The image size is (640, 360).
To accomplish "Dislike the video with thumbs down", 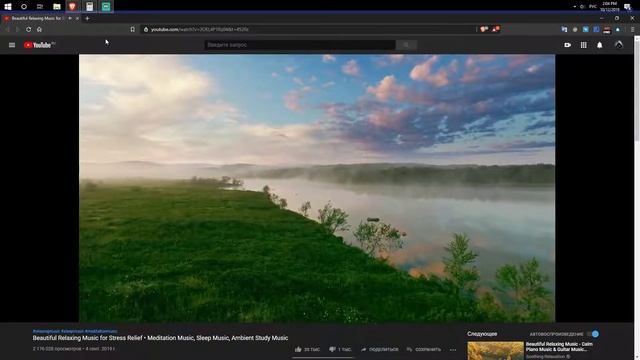I will click(x=332, y=349).
